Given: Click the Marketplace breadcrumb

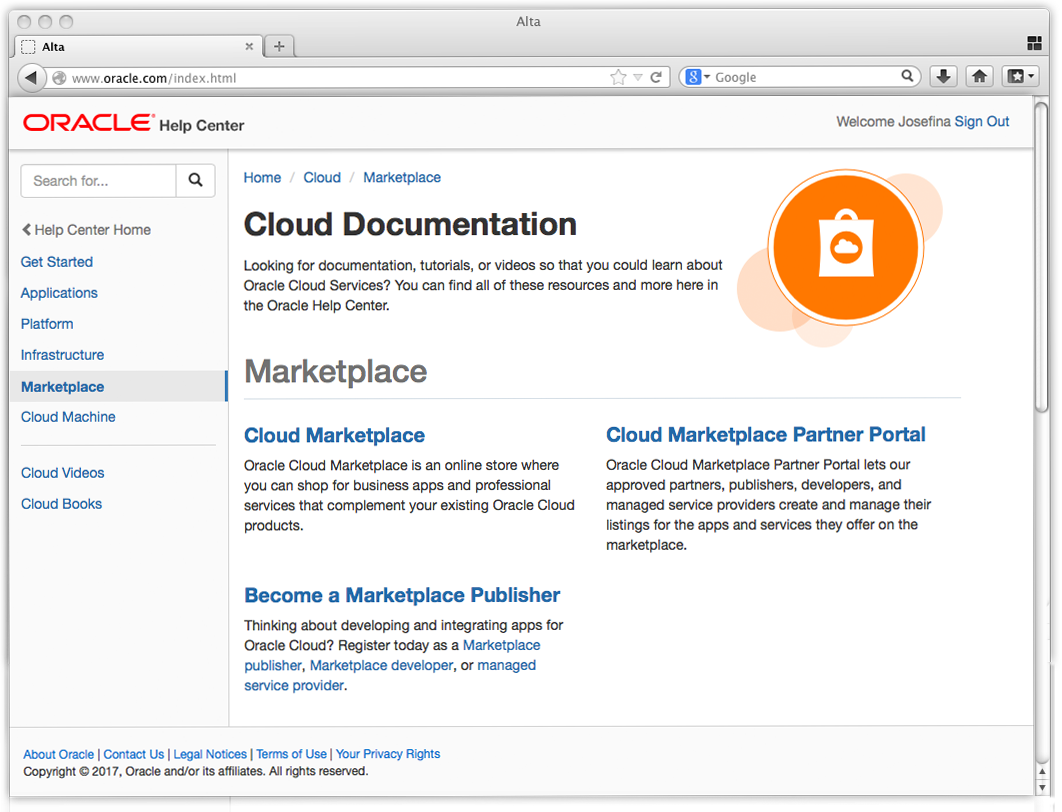Looking at the screenshot, I should point(402,177).
